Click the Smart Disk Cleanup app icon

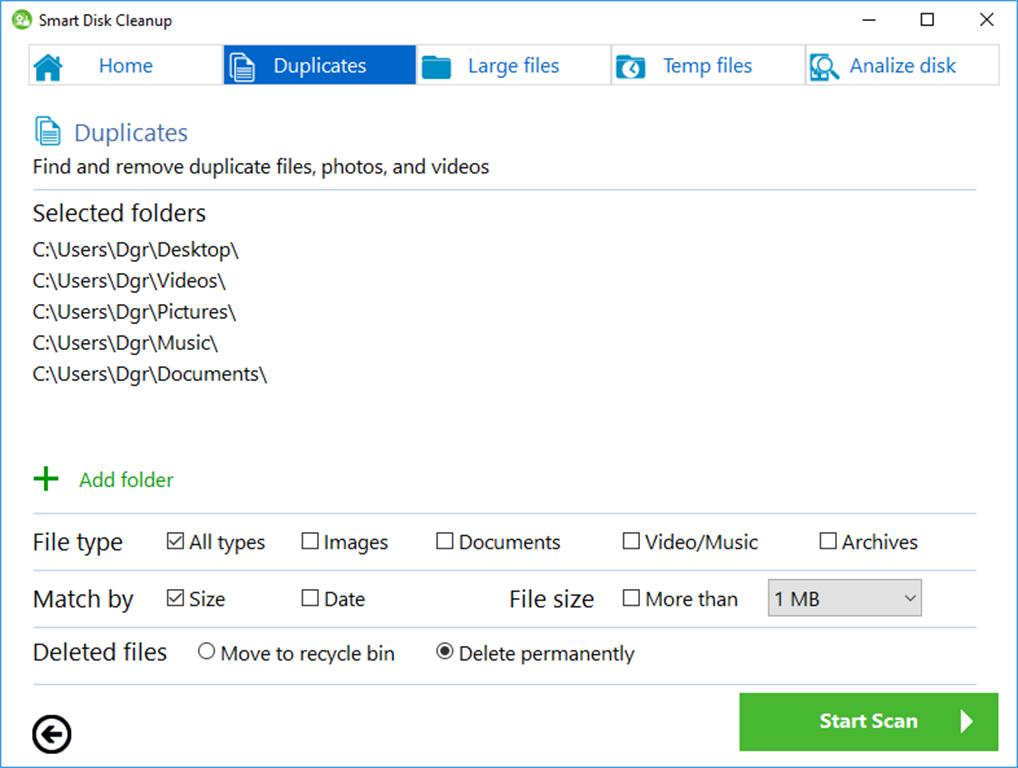(x=21, y=20)
